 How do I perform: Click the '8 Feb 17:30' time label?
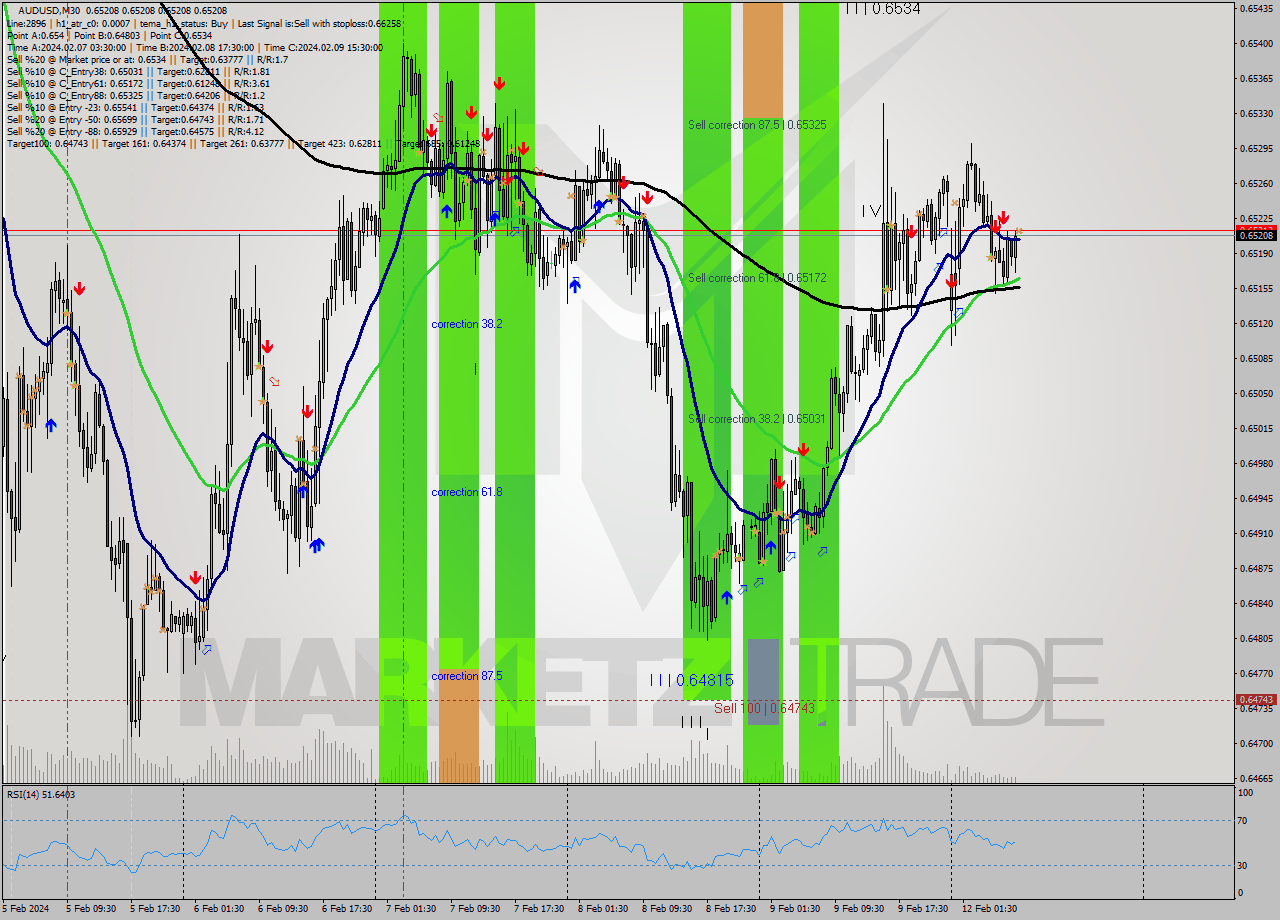[732, 909]
